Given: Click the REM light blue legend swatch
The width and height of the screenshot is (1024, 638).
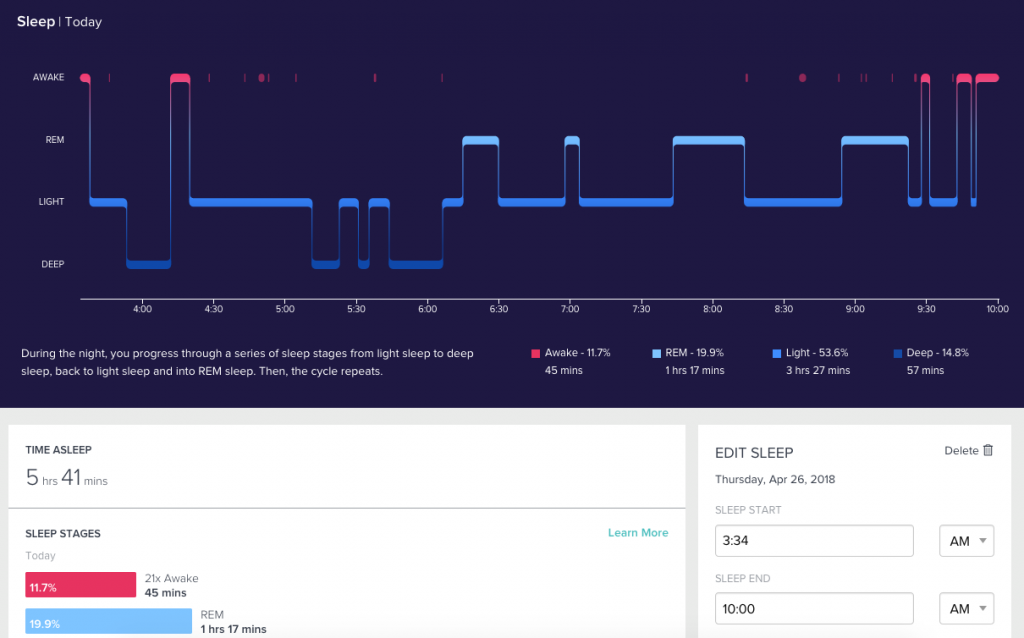Looking at the screenshot, I should click(656, 353).
